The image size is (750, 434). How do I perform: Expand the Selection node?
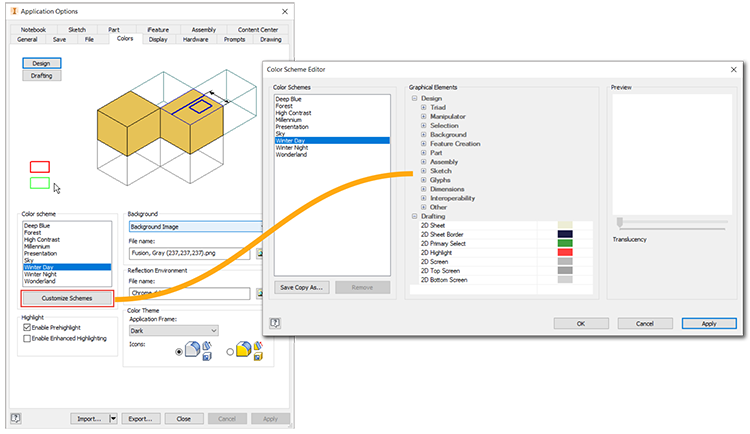click(x=423, y=125)
